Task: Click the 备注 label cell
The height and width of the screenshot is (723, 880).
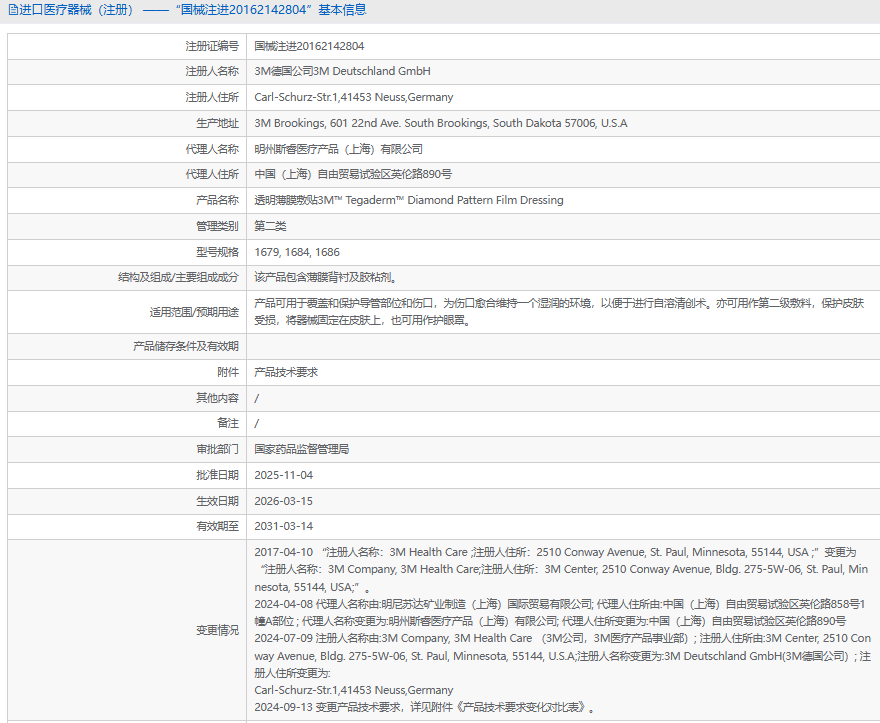Action: [x=127, y=423]
